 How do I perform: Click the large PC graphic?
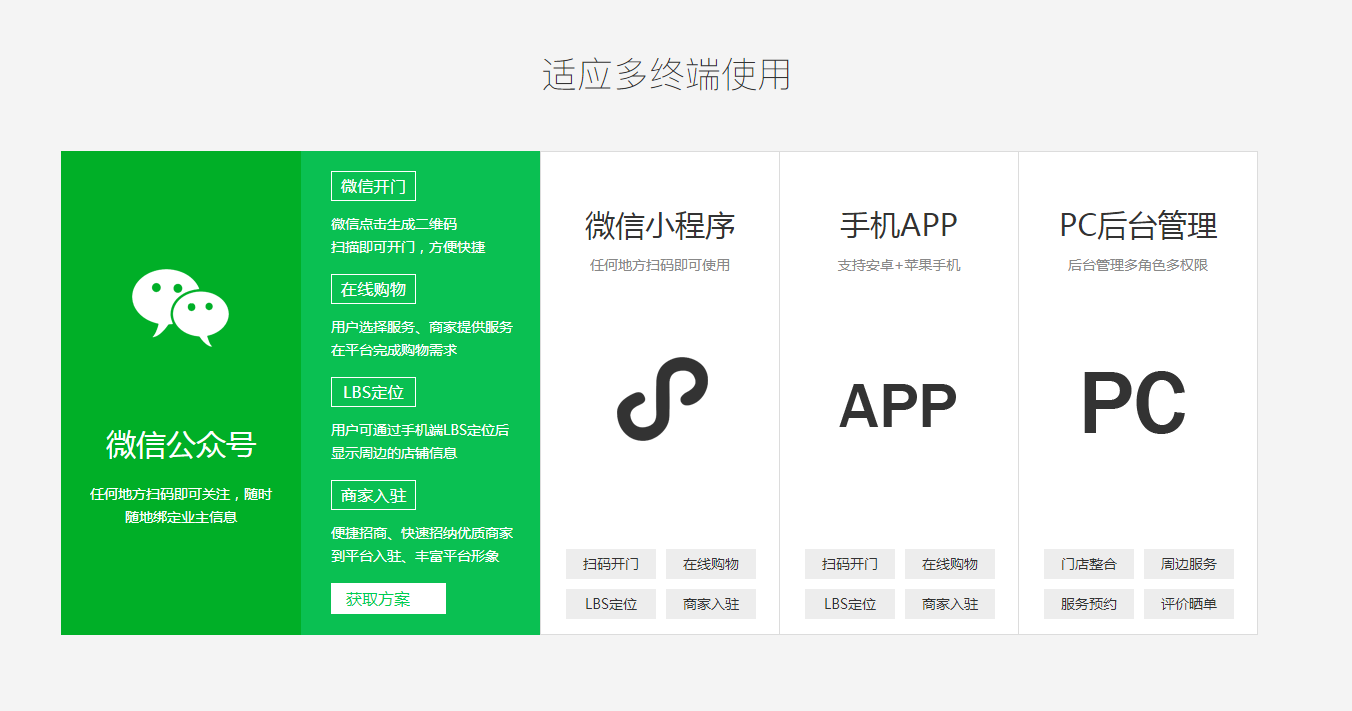1133,405
